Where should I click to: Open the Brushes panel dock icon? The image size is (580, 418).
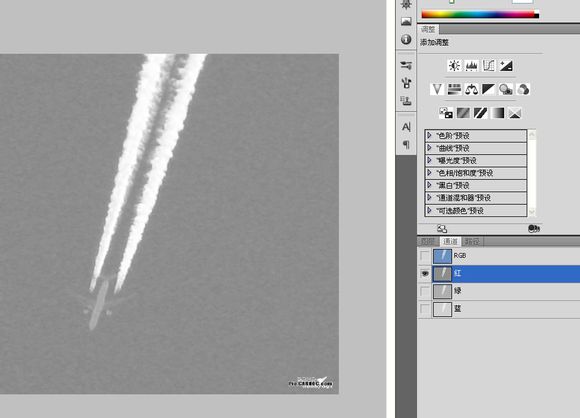click(x=406, y=83)
